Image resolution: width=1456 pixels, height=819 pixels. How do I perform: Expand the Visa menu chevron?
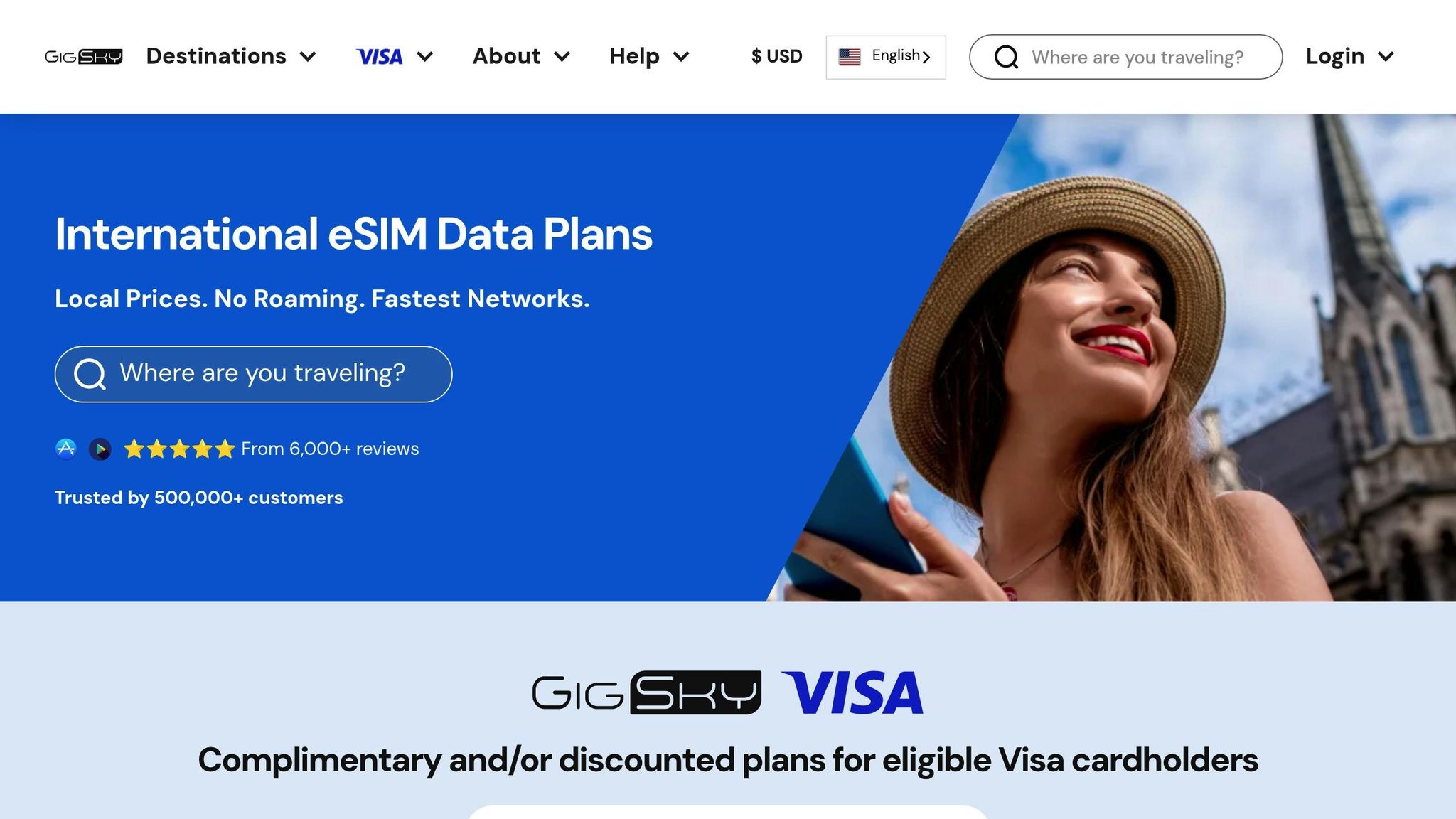pyautogui.click(x=425, y=57)
